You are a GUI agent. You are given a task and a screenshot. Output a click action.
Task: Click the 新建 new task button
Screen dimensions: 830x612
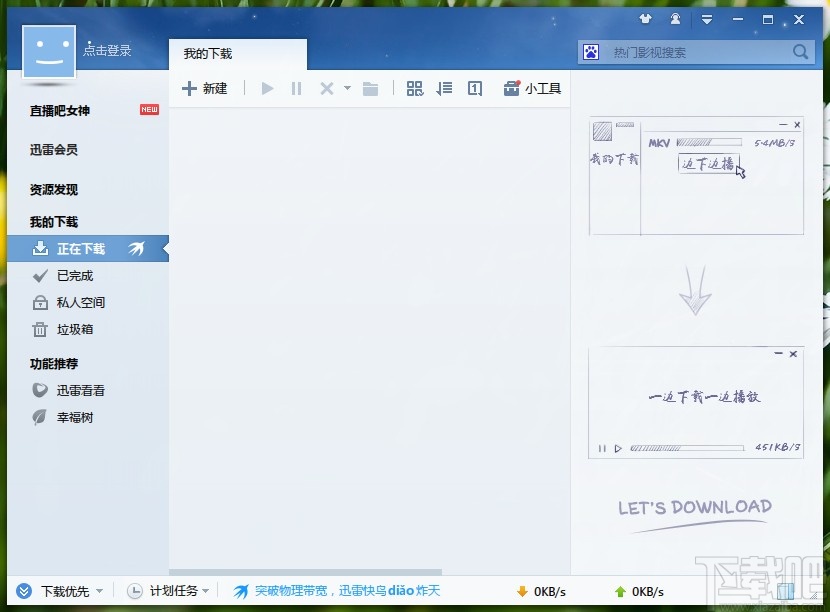204,88
